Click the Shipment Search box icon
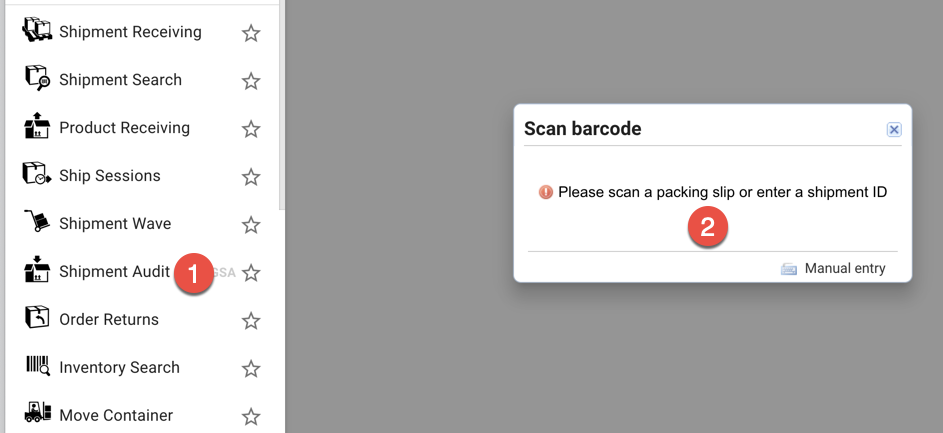The width and height of the screenshot is (943, 433). click(x=37, y=79)
